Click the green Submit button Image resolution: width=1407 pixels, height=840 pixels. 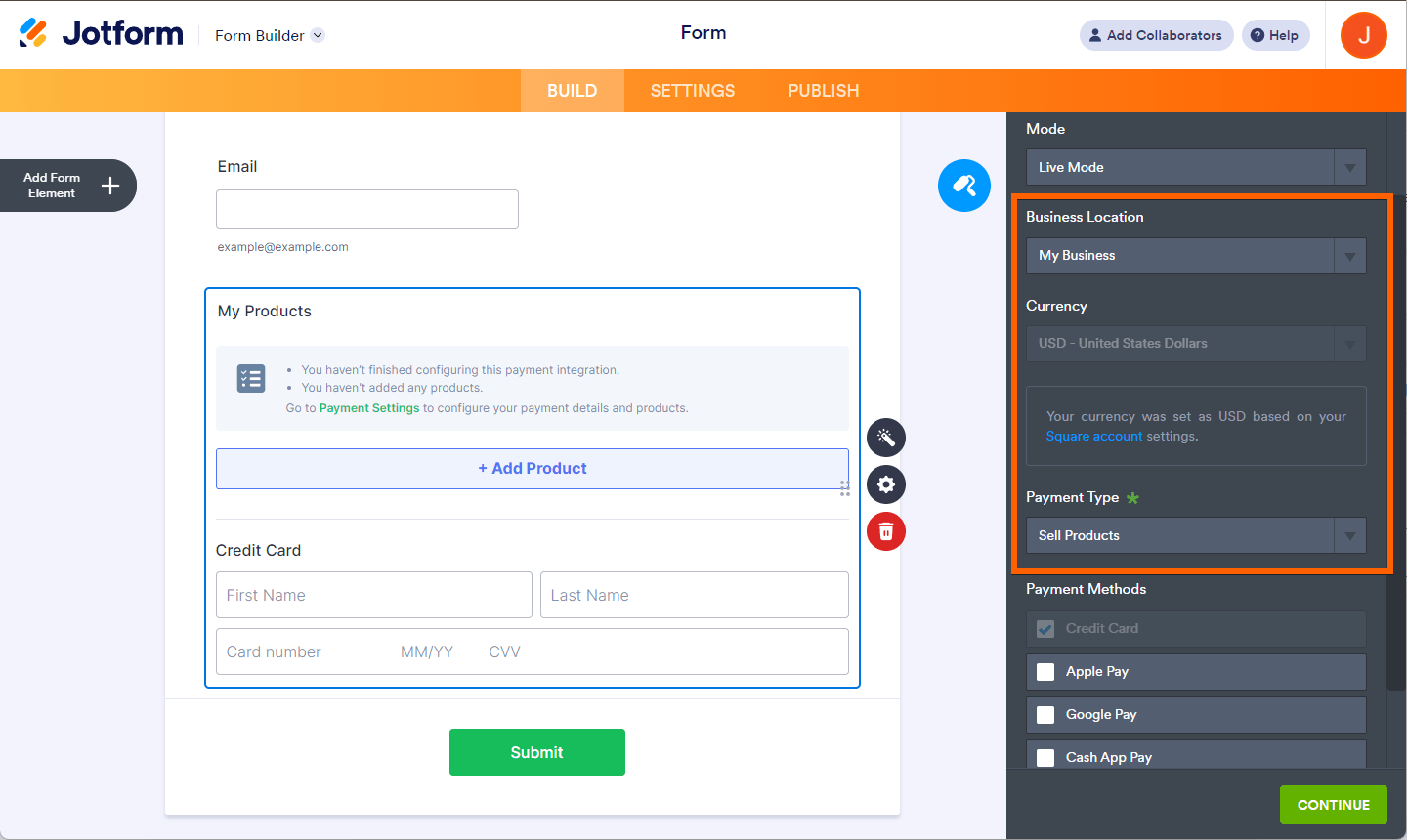[x=537, y=752]
